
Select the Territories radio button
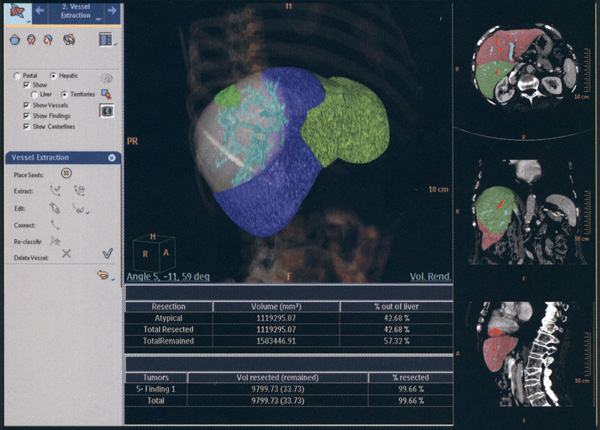(65, 94)
